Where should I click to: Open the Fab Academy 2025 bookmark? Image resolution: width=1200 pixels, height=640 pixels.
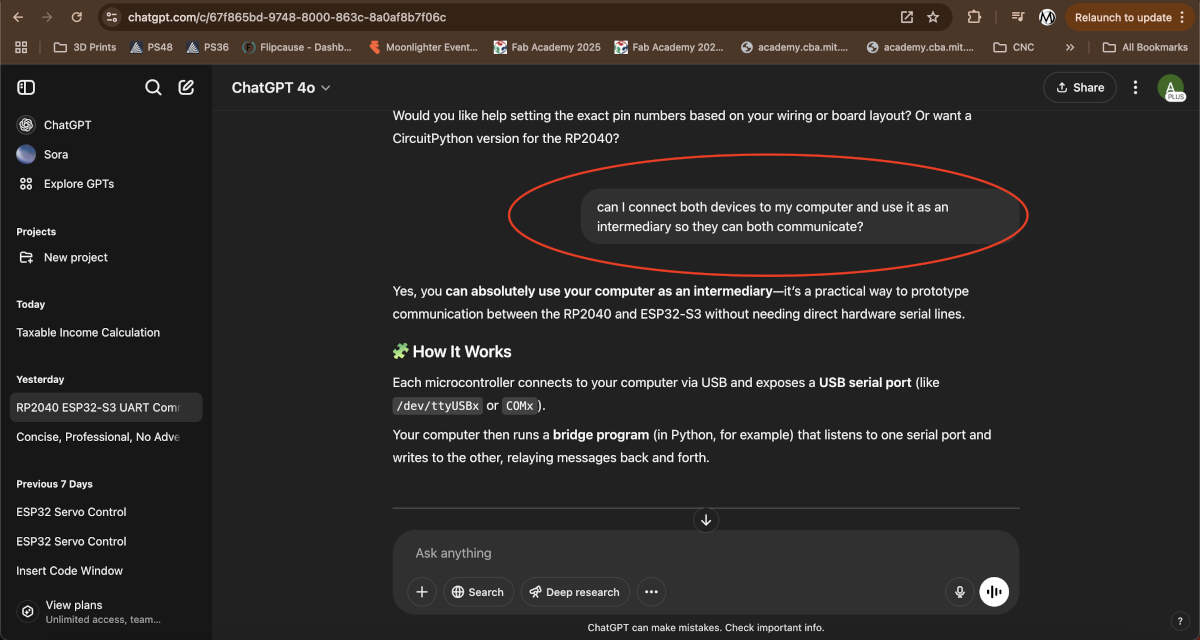(547, 47)
